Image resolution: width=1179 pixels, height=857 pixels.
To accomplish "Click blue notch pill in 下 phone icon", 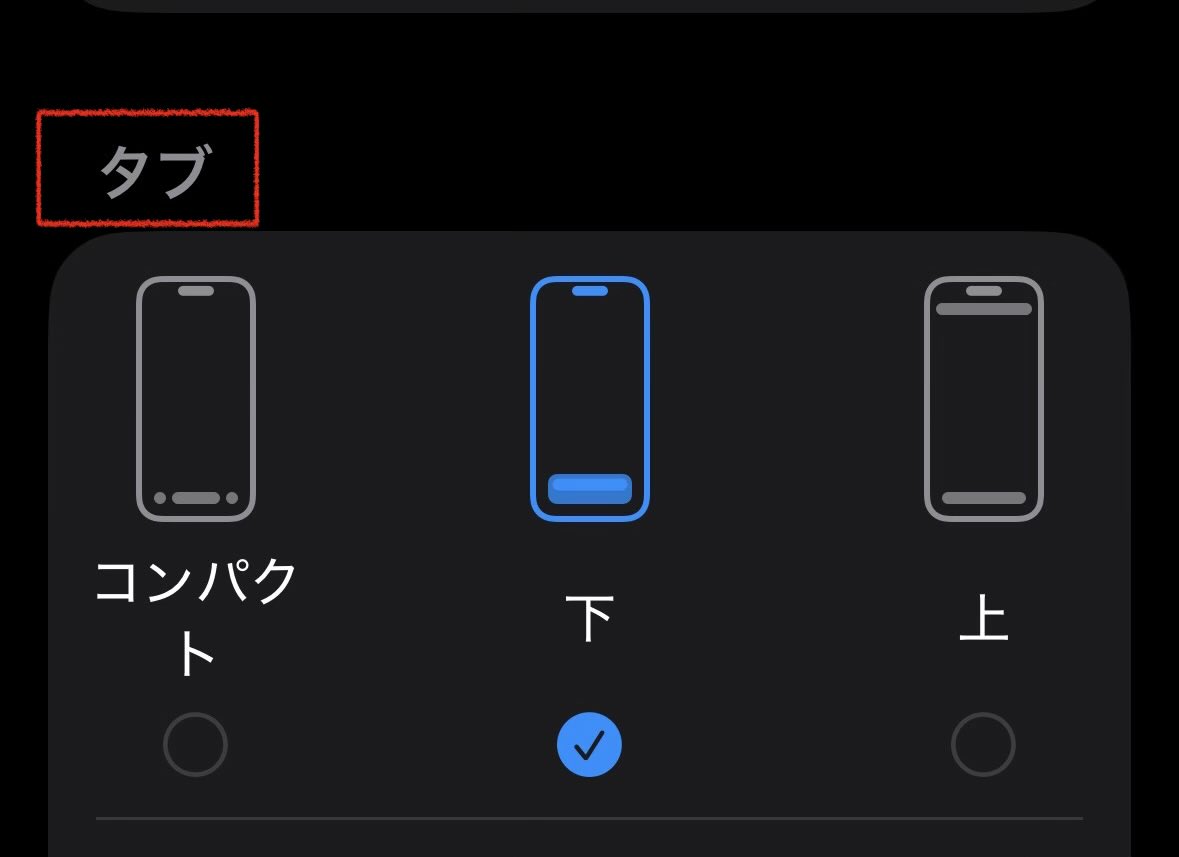I will (590, 291).
